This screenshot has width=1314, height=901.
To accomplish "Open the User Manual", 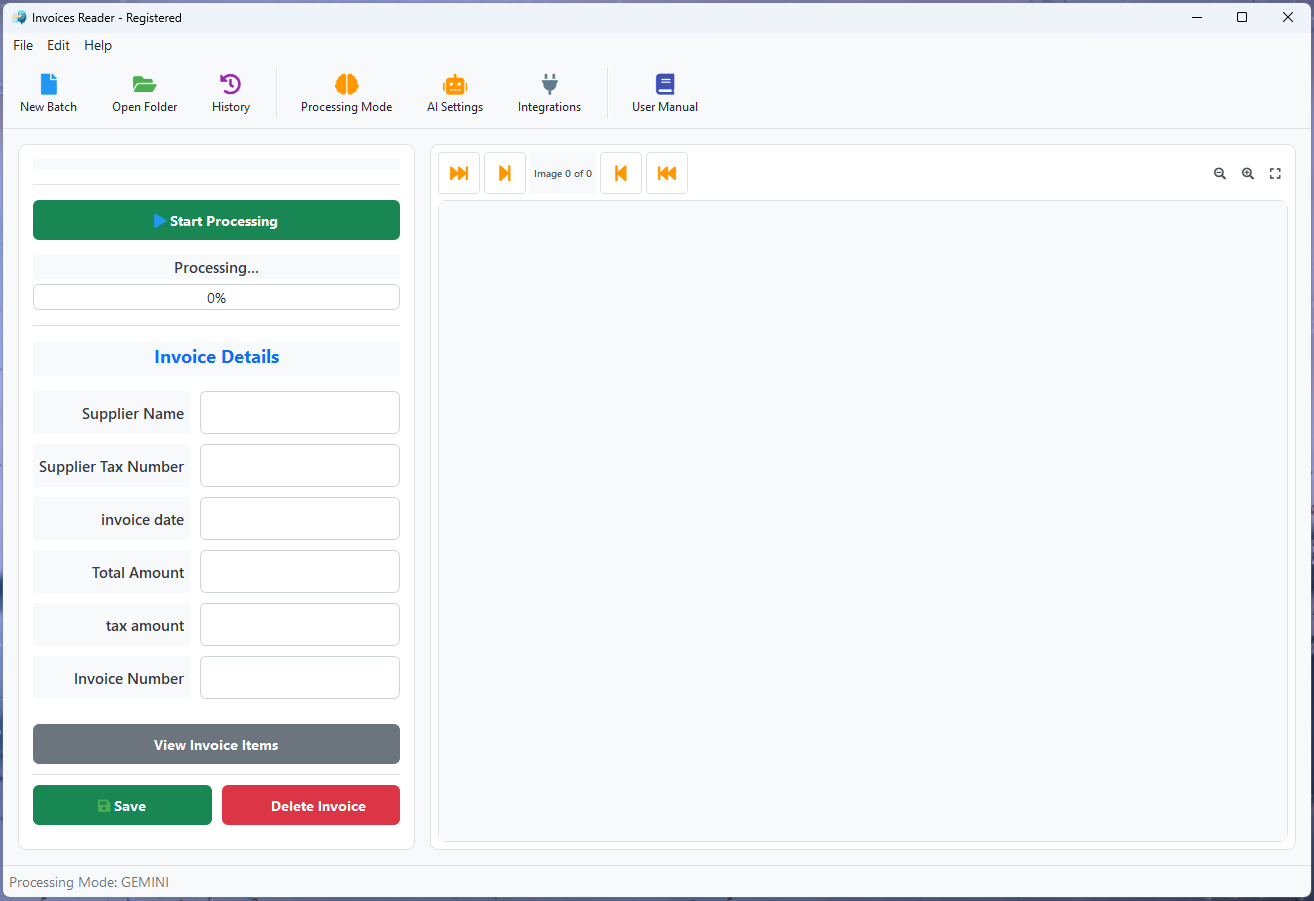I will point(664,92).
